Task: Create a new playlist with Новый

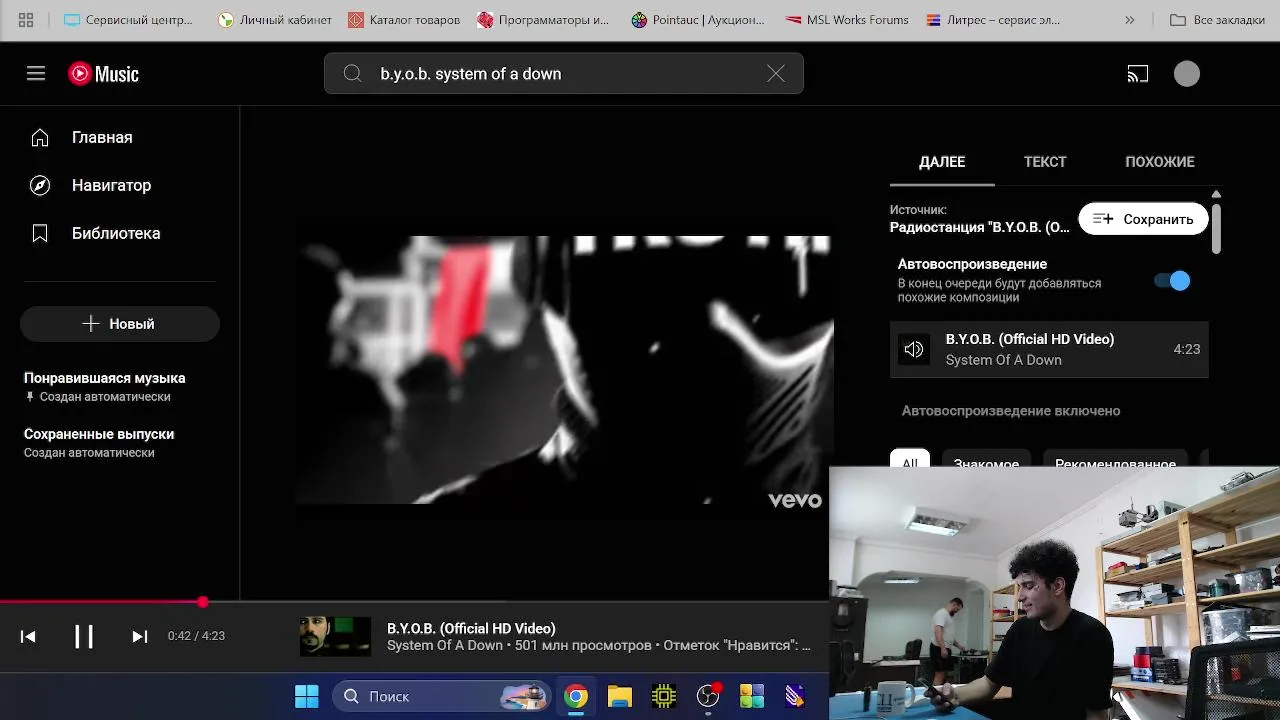Action: pos(120,324)
